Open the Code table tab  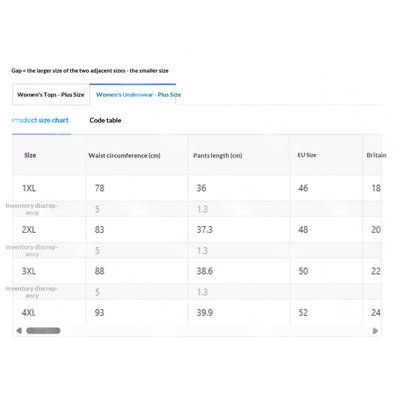pos(105,120)
